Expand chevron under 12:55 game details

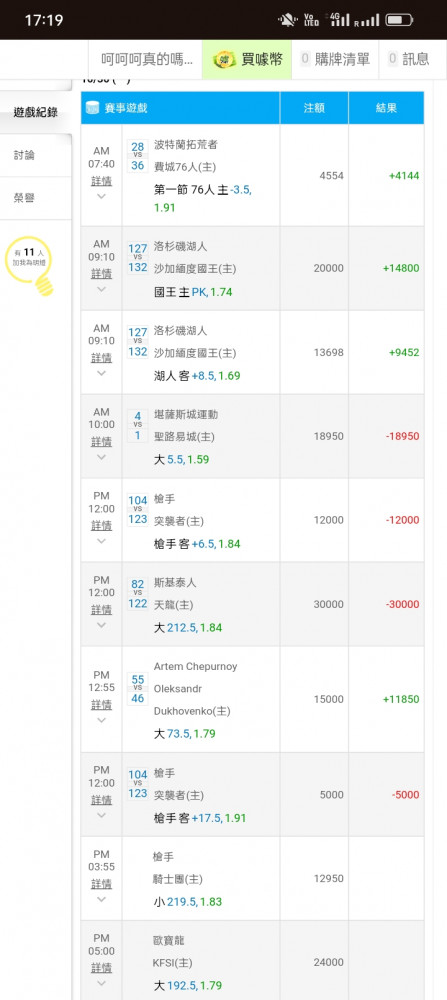[101, 720]
